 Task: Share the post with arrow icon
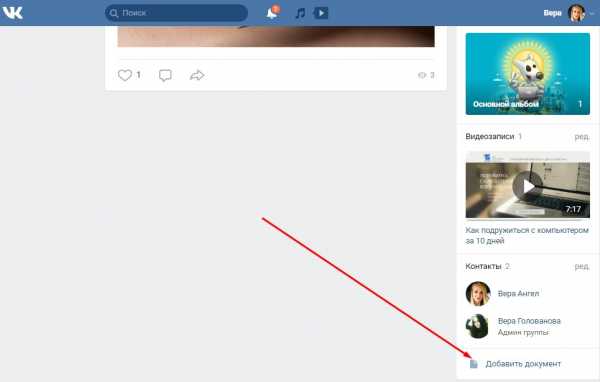[197, 75]
